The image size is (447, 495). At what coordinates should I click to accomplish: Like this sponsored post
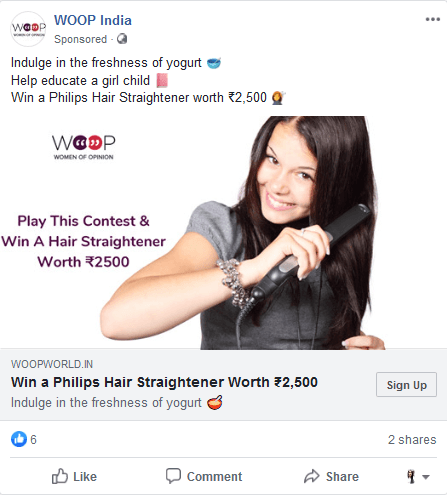[x=74, y=476]
